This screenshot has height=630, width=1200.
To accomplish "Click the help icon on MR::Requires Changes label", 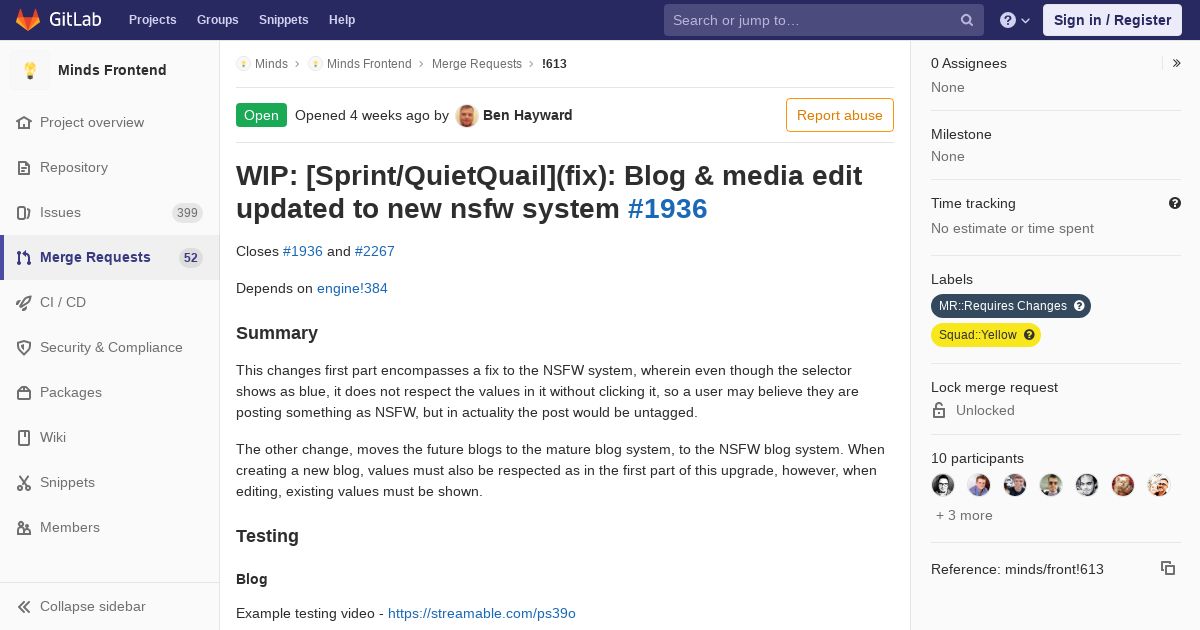I will 1079,306.
